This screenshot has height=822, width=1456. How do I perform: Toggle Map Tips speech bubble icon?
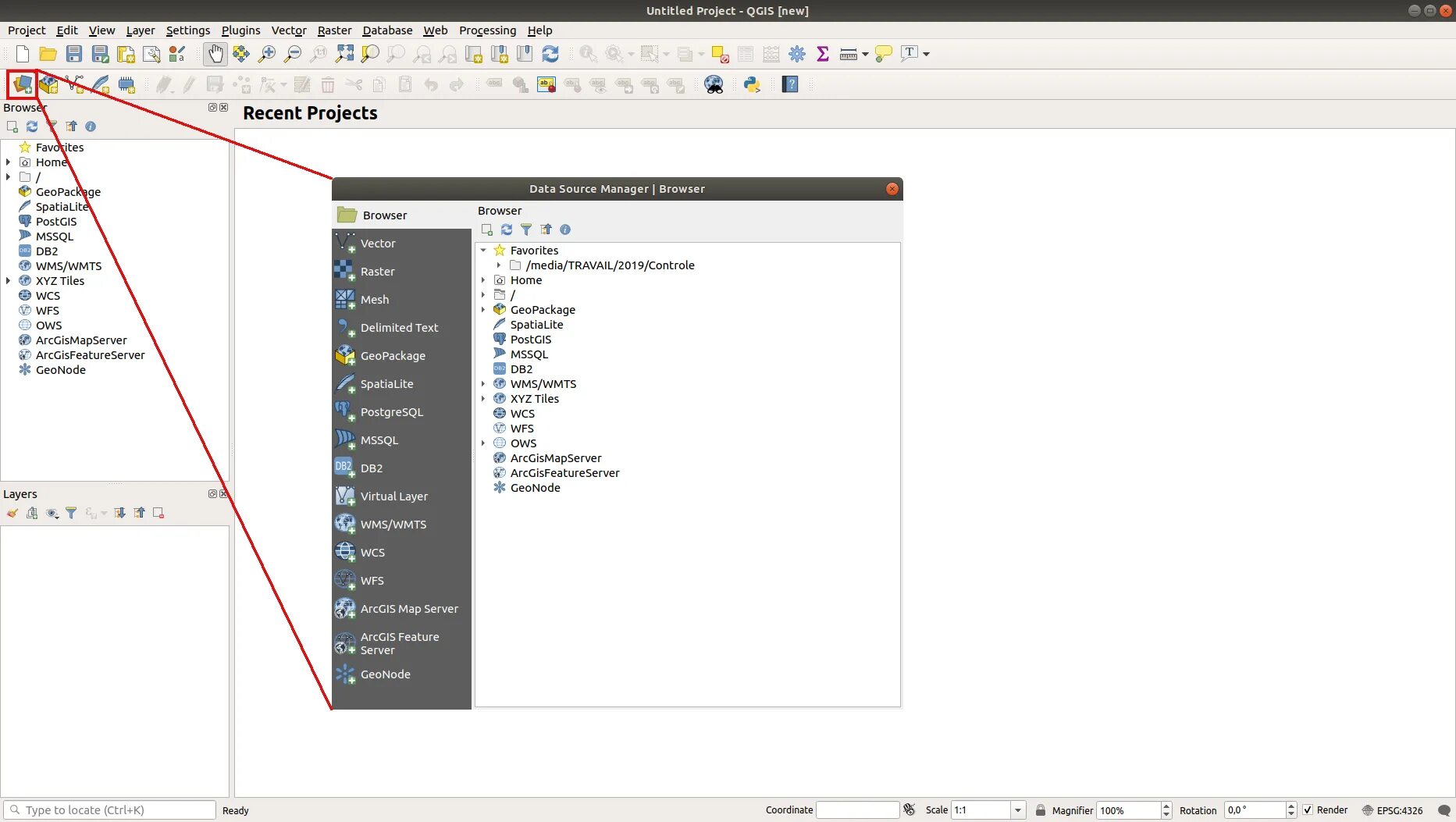click(884, 54)
